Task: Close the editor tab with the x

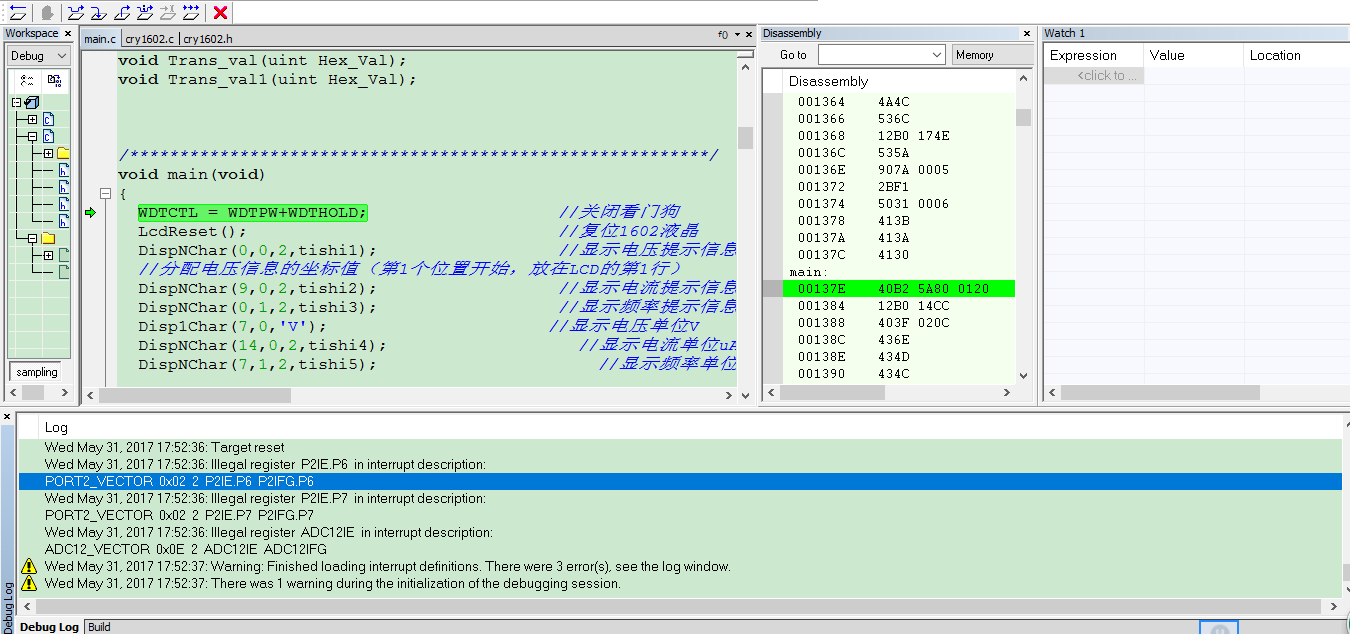Action: coord(749,34)
